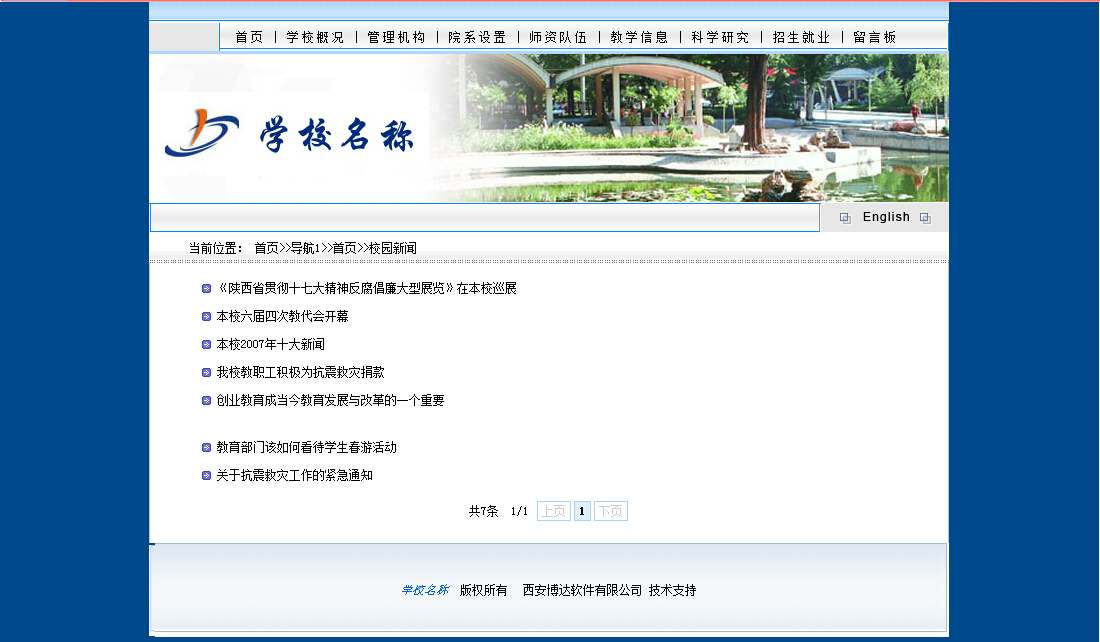The width and height of the screenshot is (1100, 642).
Task: Click the second 首页 breadcrumb link
Action: (344, 248)
